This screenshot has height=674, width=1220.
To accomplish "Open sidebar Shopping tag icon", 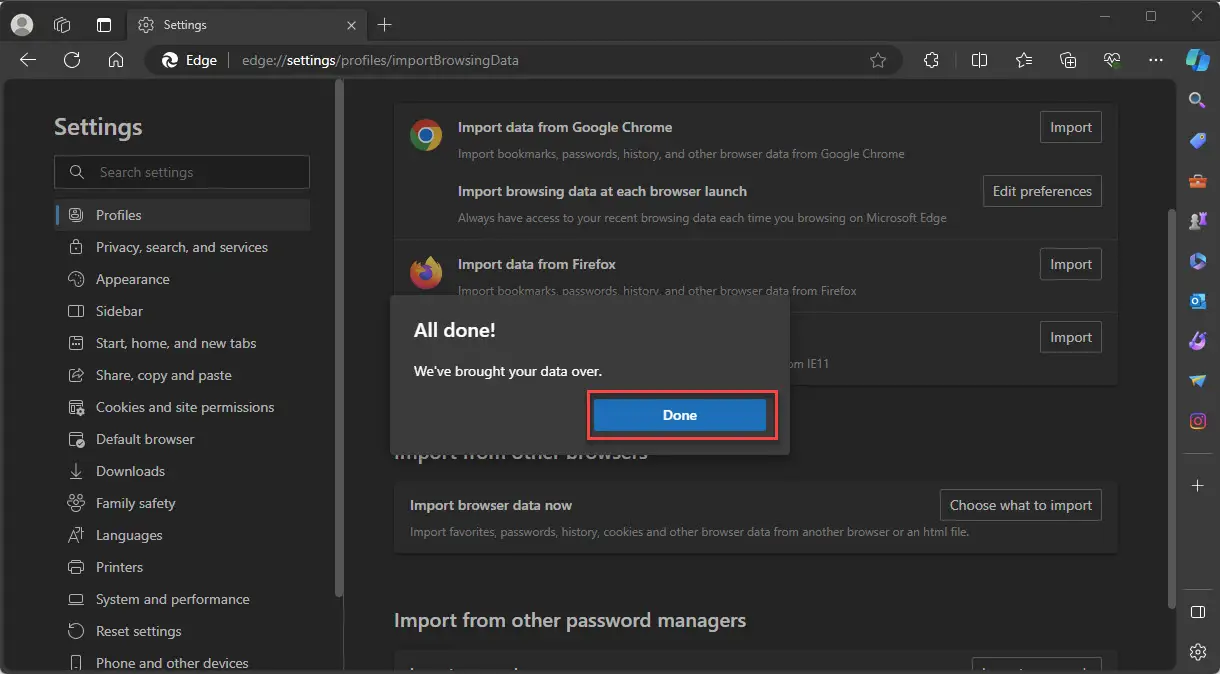I will (x=1197, y=140).
